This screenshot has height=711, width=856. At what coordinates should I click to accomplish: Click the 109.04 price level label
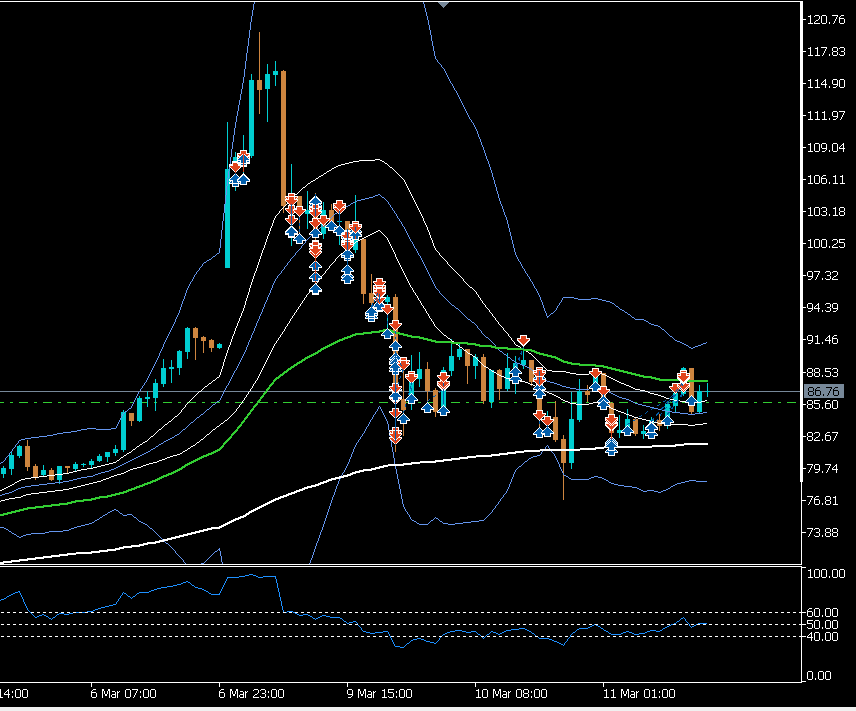[826, 147]
